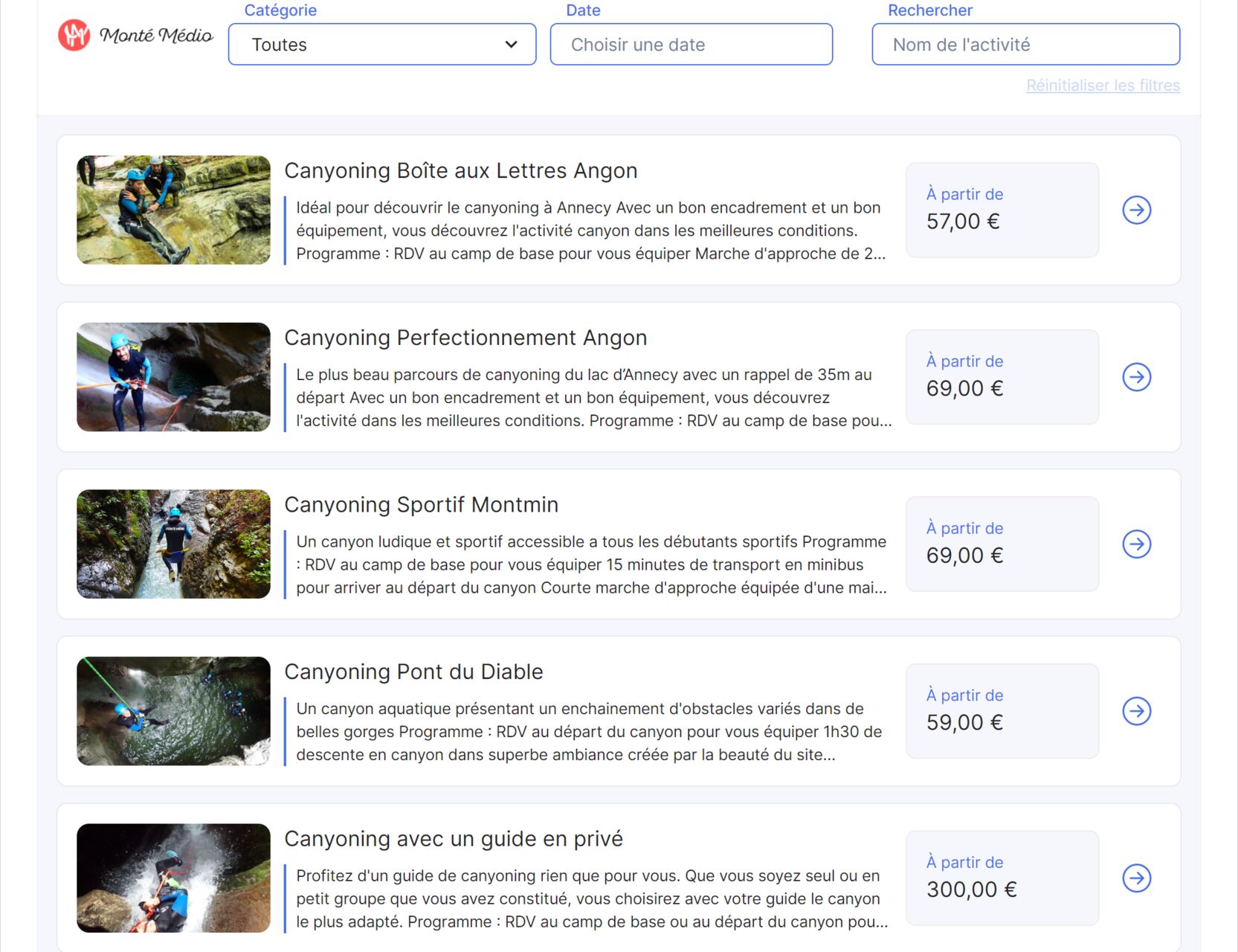This screenshot has height=952, width=1238.
Task: Open arrow for Canyoning avec un guide en privé
Action: [x=1136, y=878]
